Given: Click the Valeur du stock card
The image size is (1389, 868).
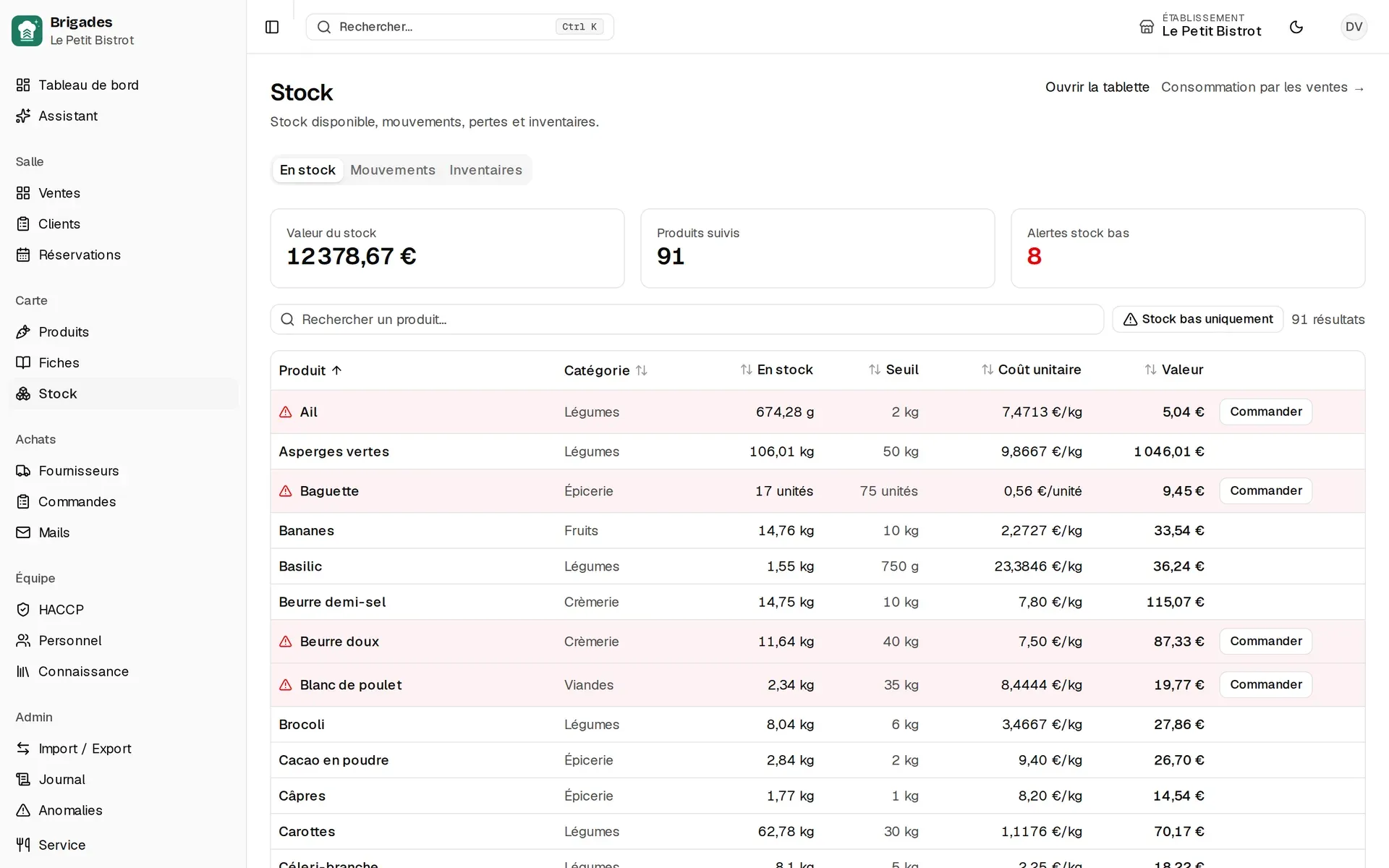Looking at the screenshot, I should pos(447,248).
